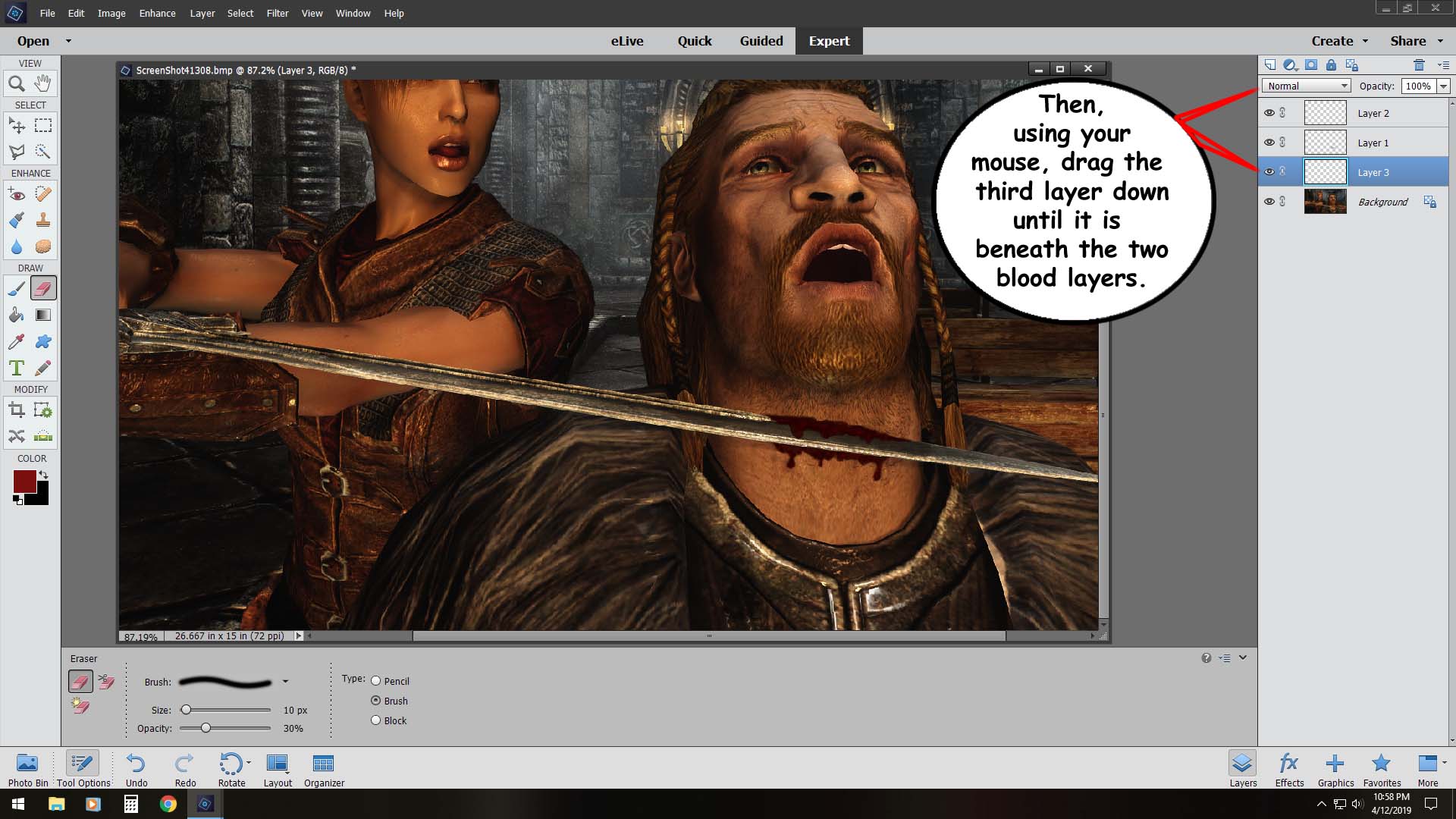Open adjustment layer dropdown

[1290, 65]
